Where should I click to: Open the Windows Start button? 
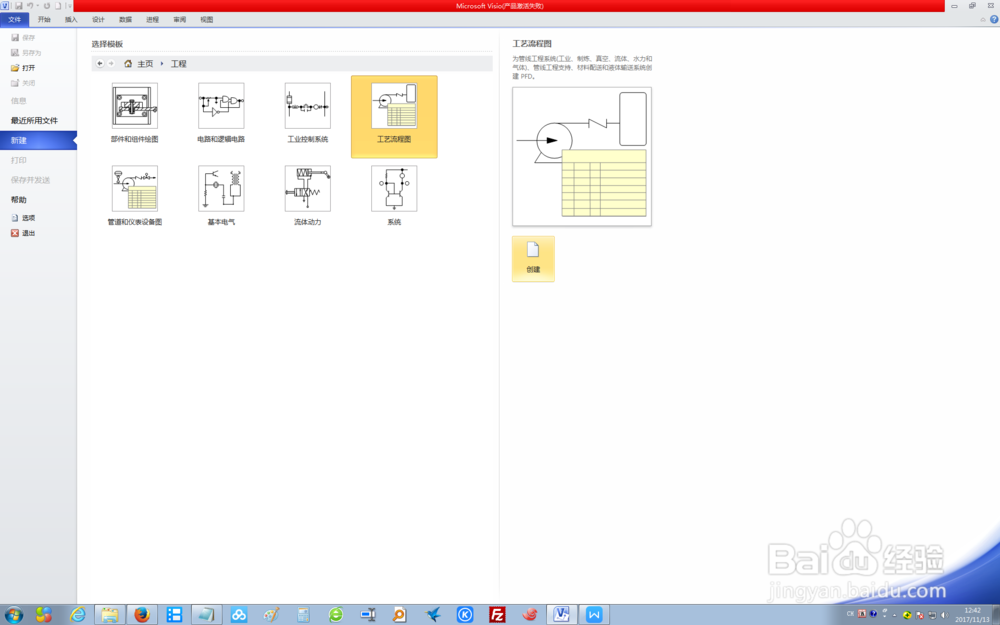(x=13, y=615)
